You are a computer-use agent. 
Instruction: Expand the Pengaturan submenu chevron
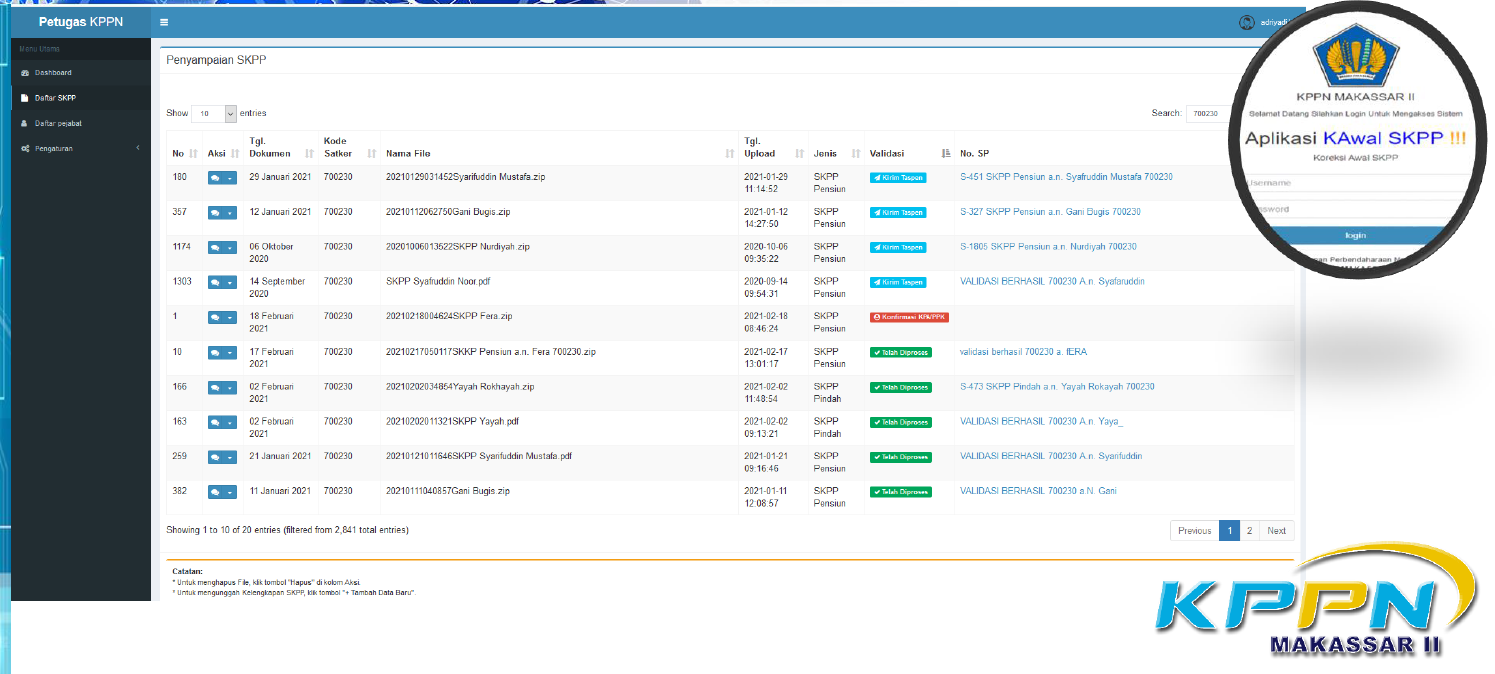(138, 149)
